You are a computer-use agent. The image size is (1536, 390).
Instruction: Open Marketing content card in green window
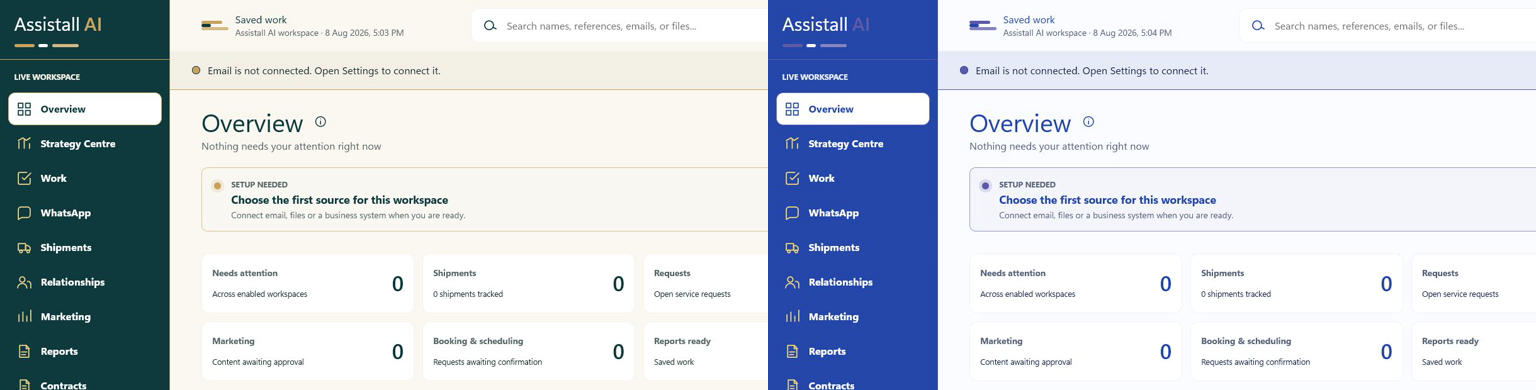(x=307, y=351)
